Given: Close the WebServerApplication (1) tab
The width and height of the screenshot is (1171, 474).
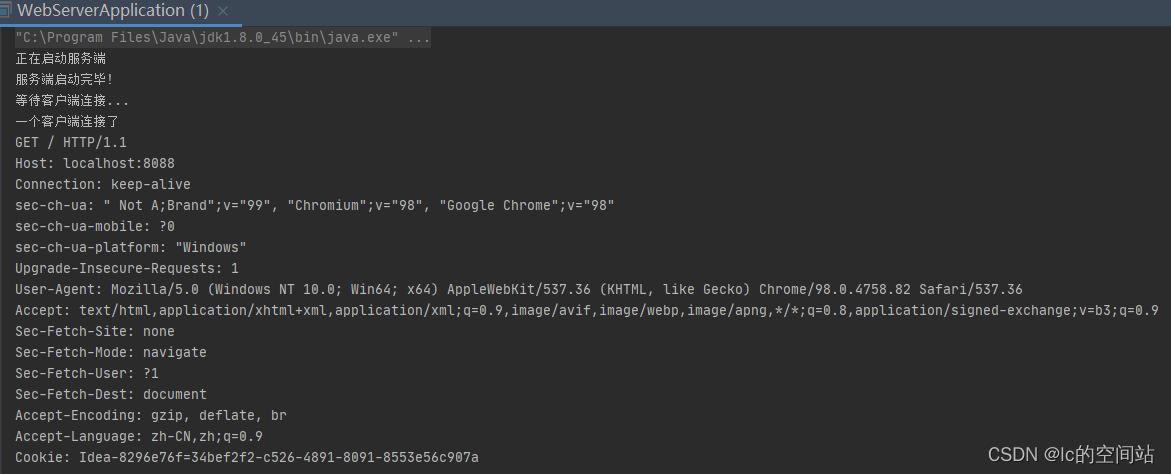Looking at the screenshot, I should coord(229,11).
